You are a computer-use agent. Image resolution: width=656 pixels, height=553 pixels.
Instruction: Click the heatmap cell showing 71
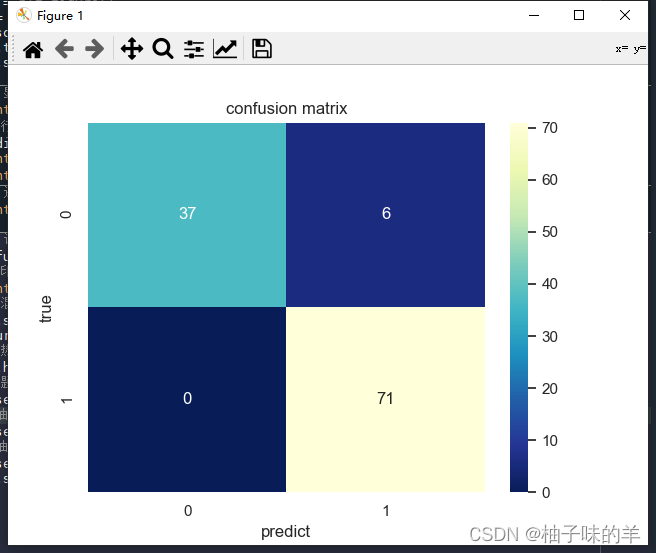point(386,399)
